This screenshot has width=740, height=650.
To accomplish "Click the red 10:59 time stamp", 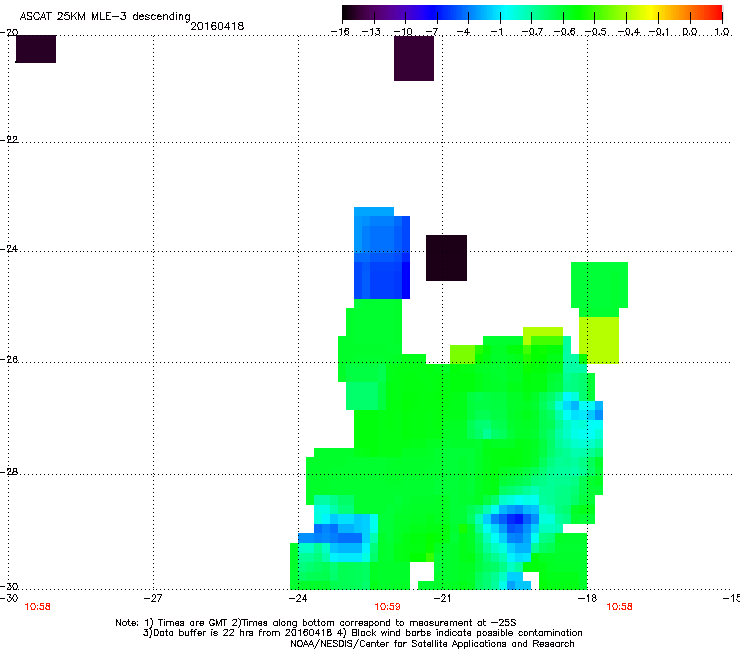I will [x=387, y=607].
